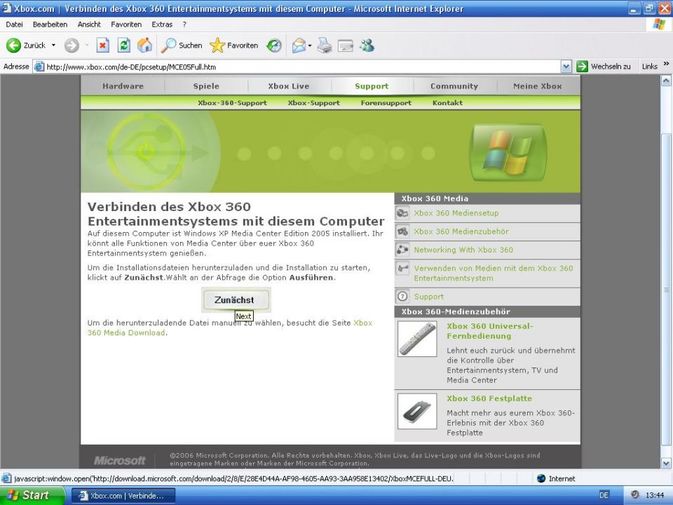Click the History/Media toolbar icon
This screenshot has width=673, height=505.
[x=274, y=45]
